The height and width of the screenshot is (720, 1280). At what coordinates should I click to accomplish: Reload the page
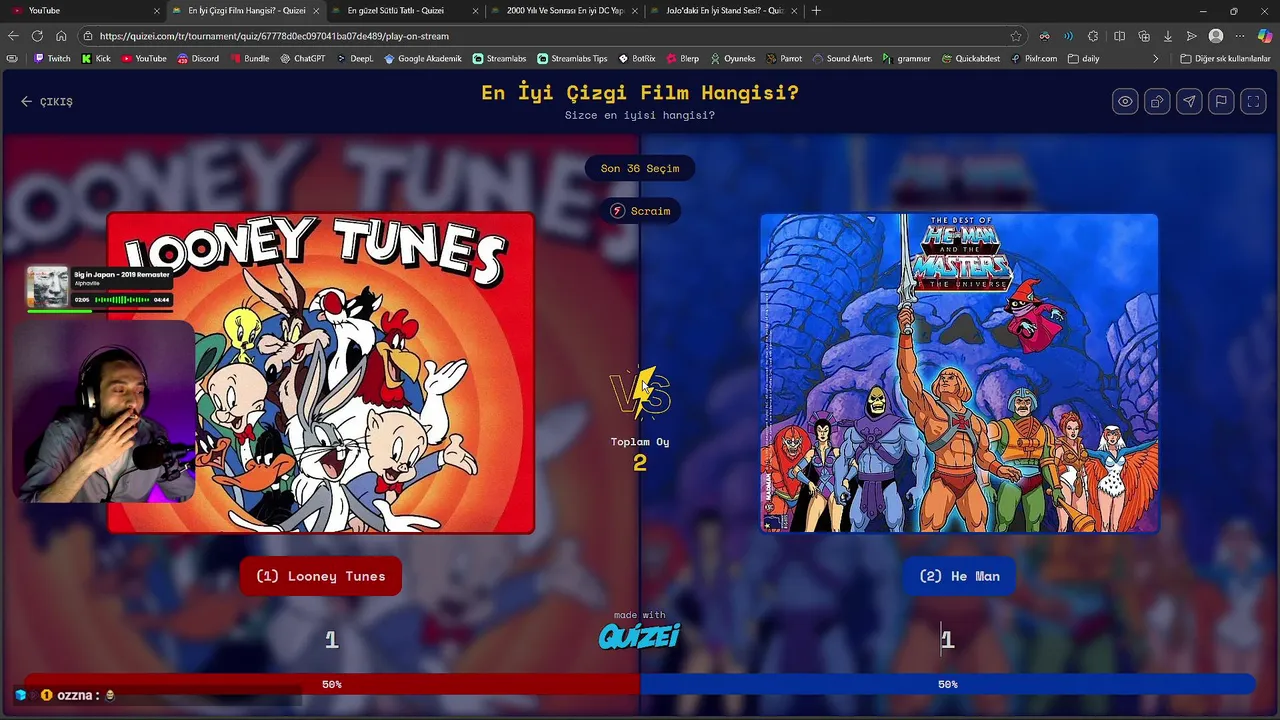point(37,36)
